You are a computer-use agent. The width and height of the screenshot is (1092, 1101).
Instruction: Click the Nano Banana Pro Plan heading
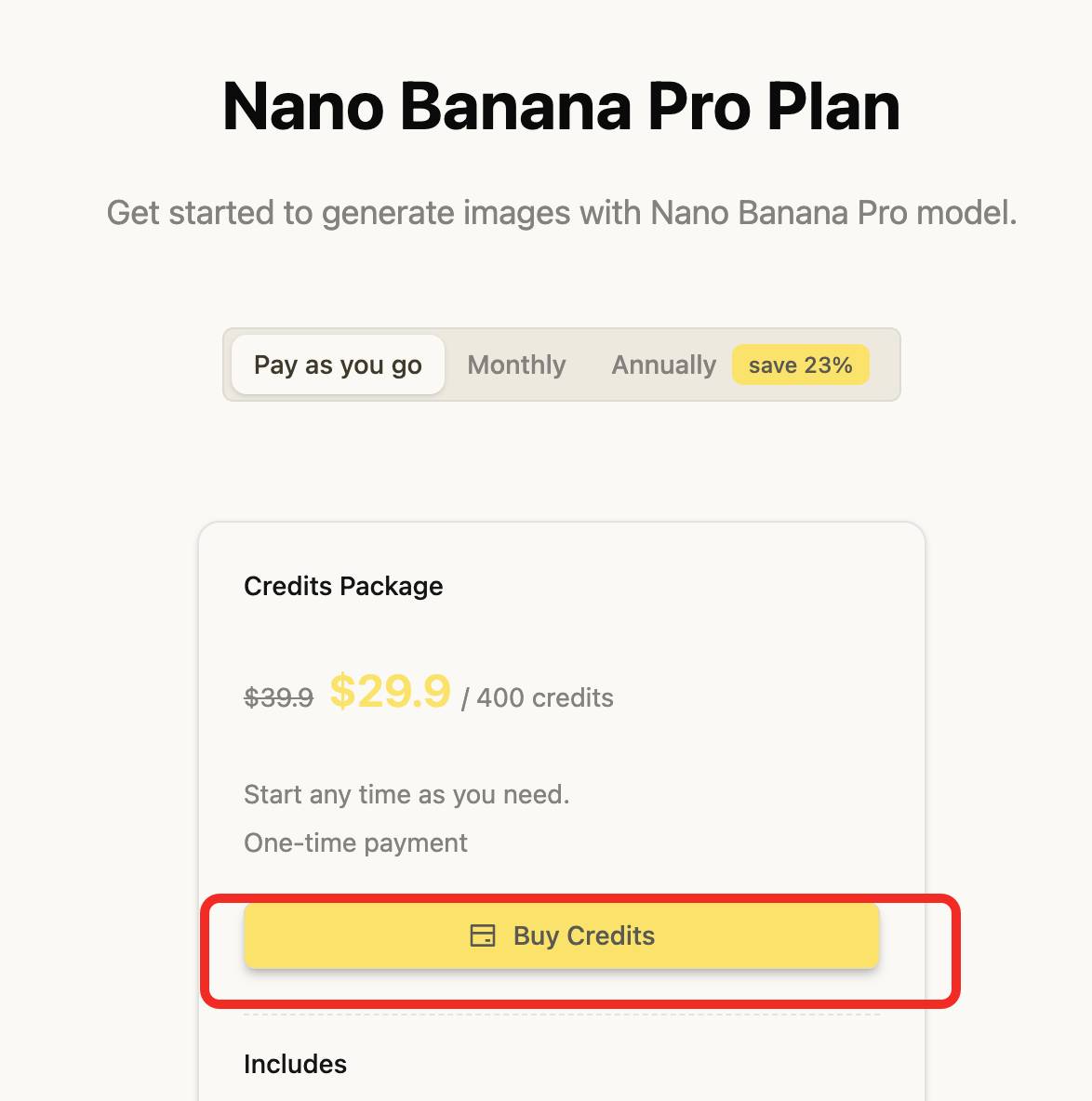(x=561, y=106)
